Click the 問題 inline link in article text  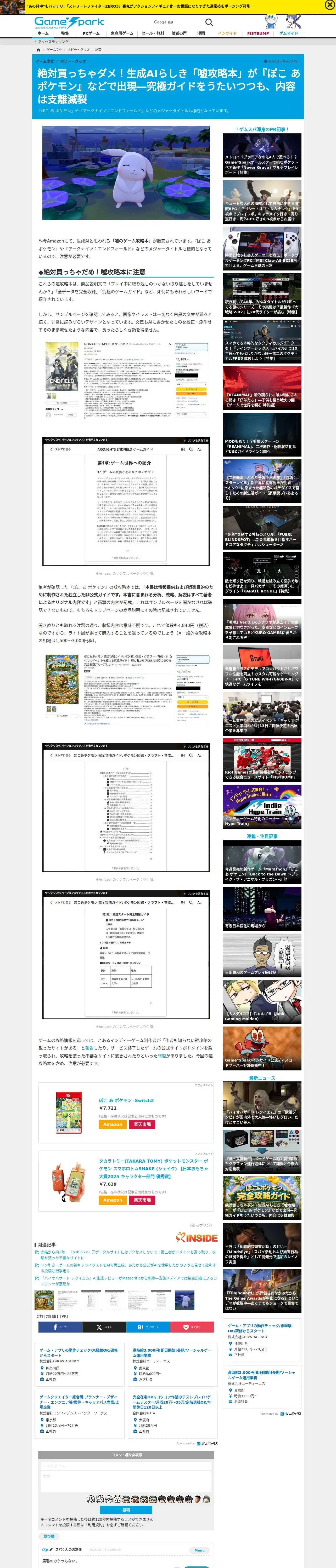pos(162,1056)
